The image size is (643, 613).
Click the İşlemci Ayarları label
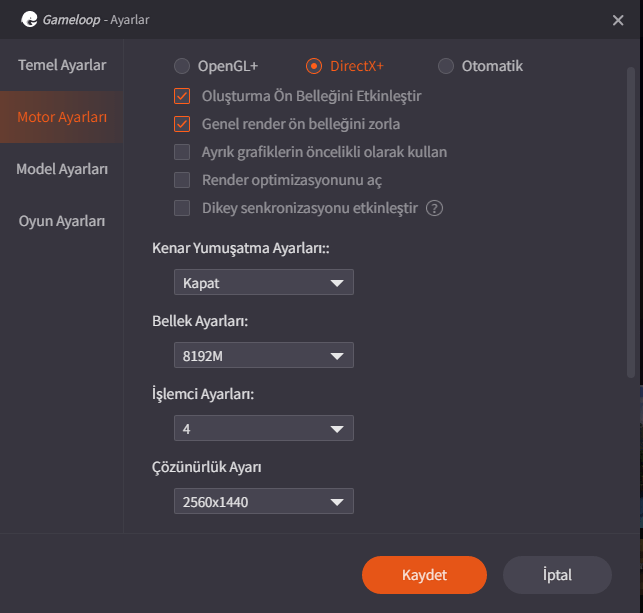(203, 394)
